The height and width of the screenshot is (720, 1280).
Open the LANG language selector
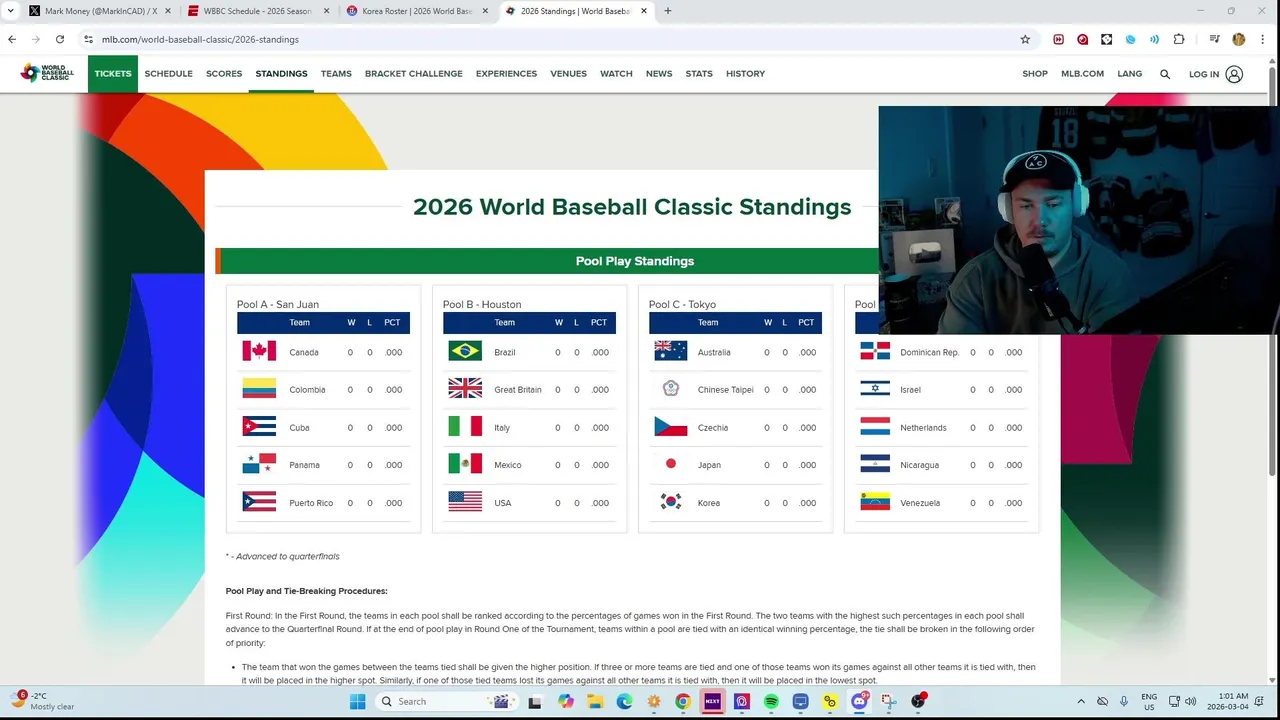(x=1130, y=74)
